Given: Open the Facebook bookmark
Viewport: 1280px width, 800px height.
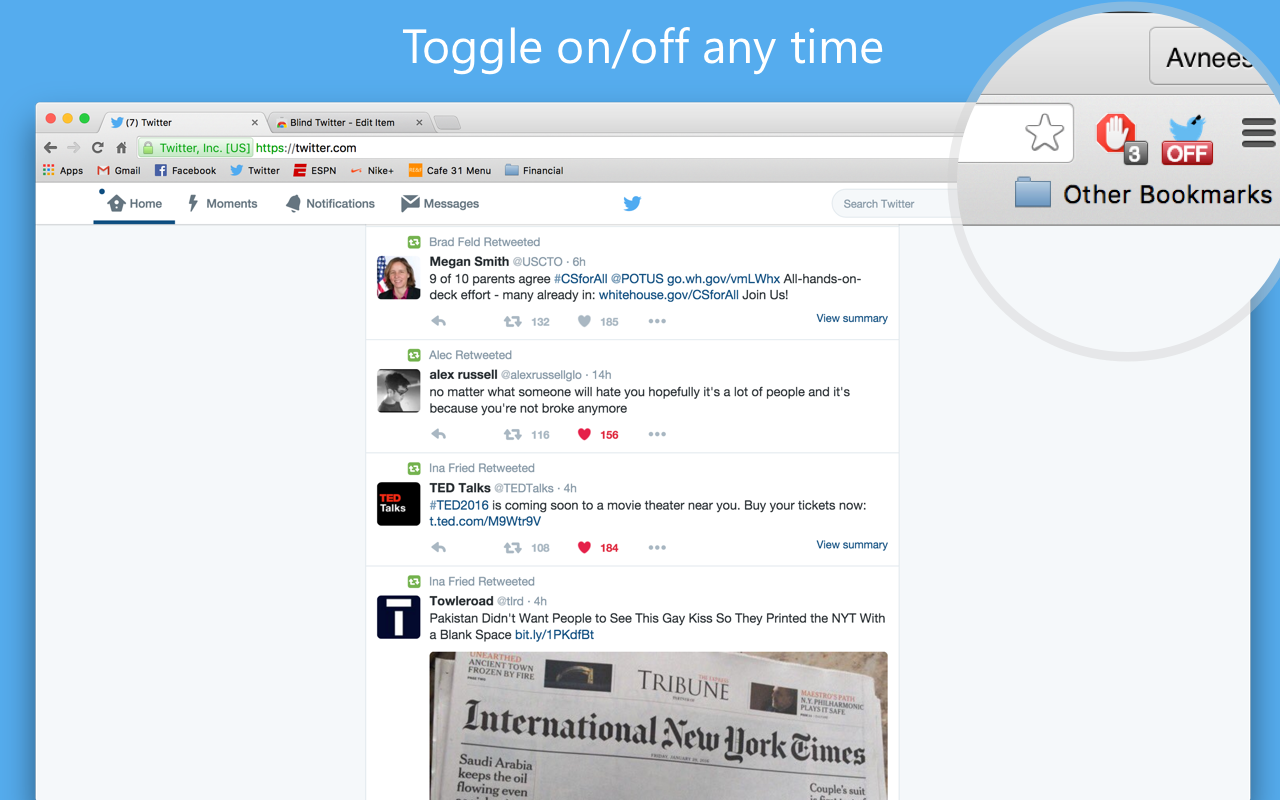Looking at the screenshot, I should click(x=185, y=170).
